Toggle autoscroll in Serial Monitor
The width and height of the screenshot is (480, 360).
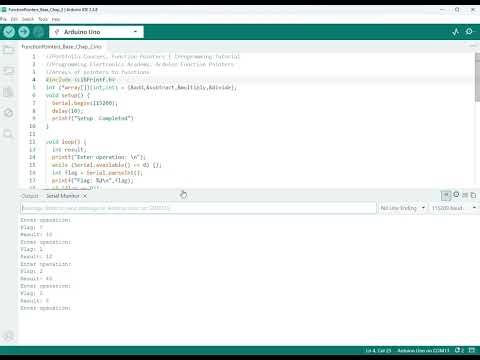(446, 195)
